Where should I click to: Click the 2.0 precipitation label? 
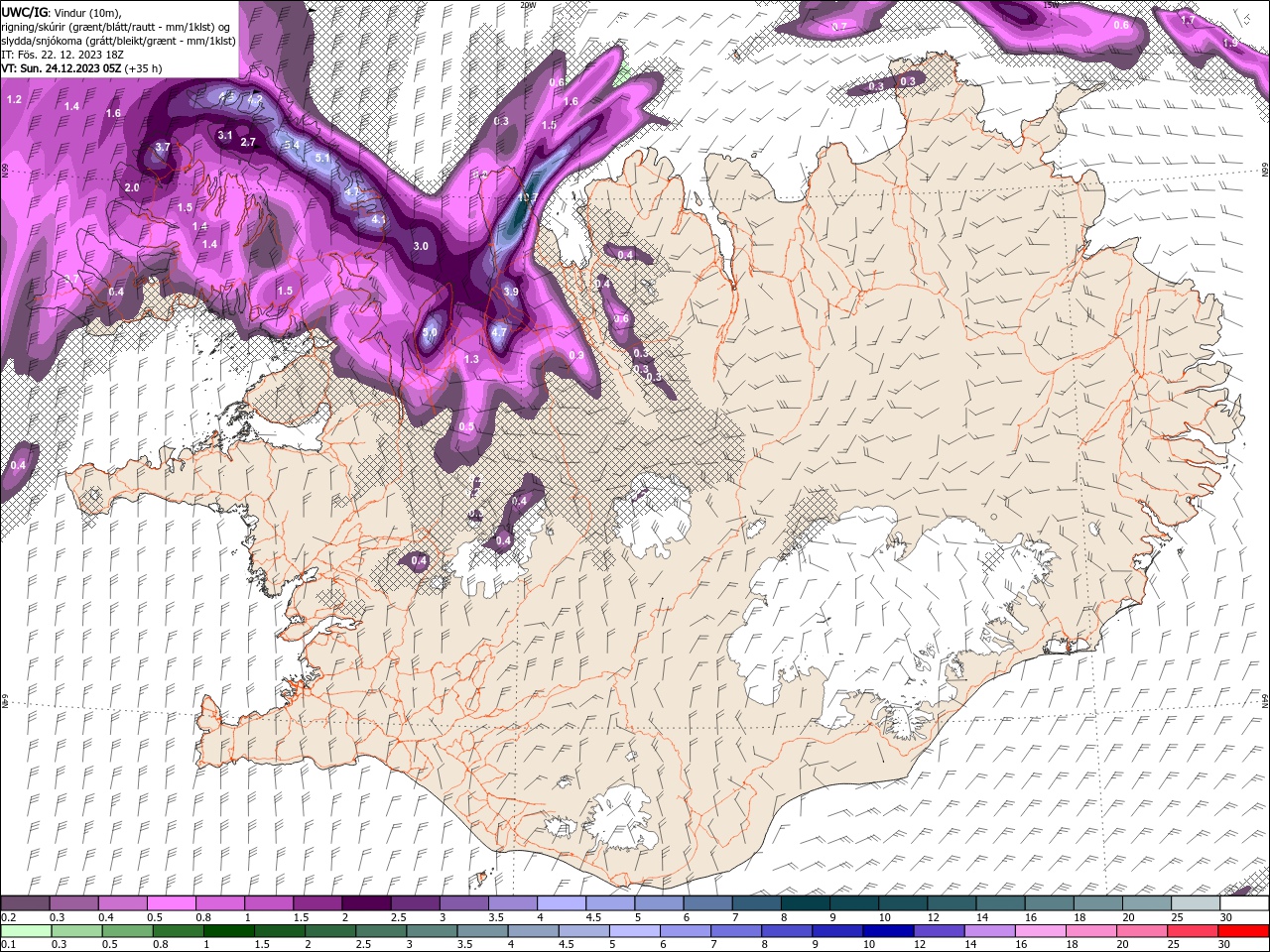(132, 187)
